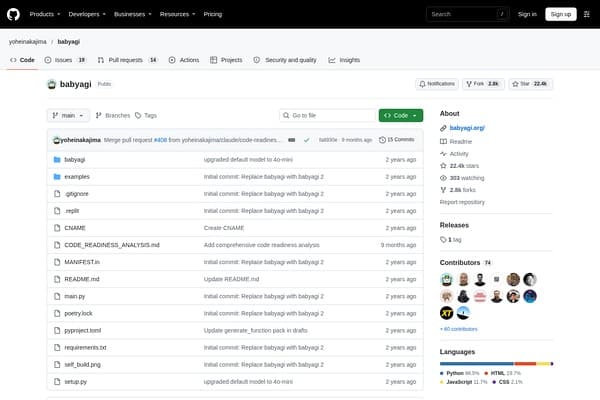Open the Businesses dropdown menu
Viewport: 600px width, 400px height.
[132, 14]
